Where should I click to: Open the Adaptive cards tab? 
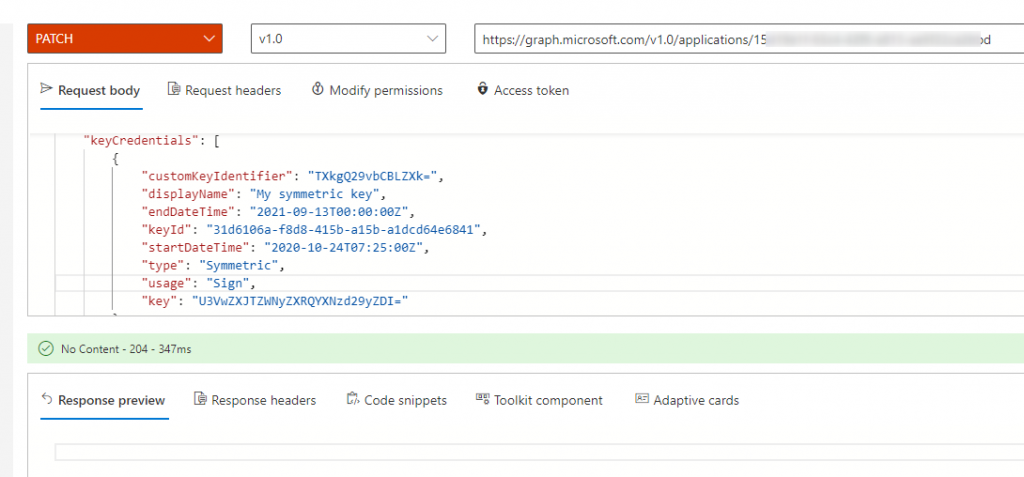click(687, 400)
